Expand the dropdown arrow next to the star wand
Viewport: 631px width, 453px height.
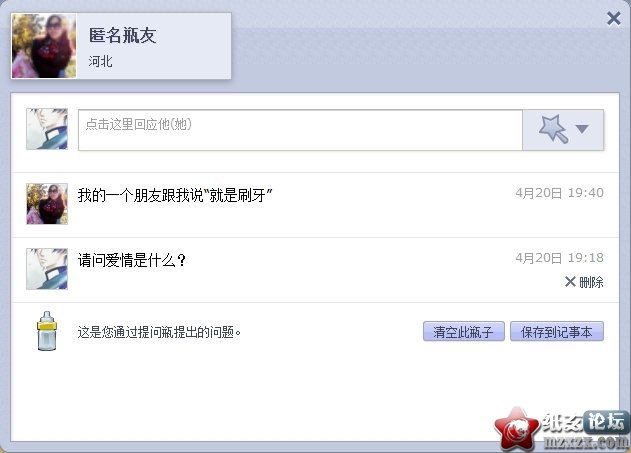click(582, 129)
